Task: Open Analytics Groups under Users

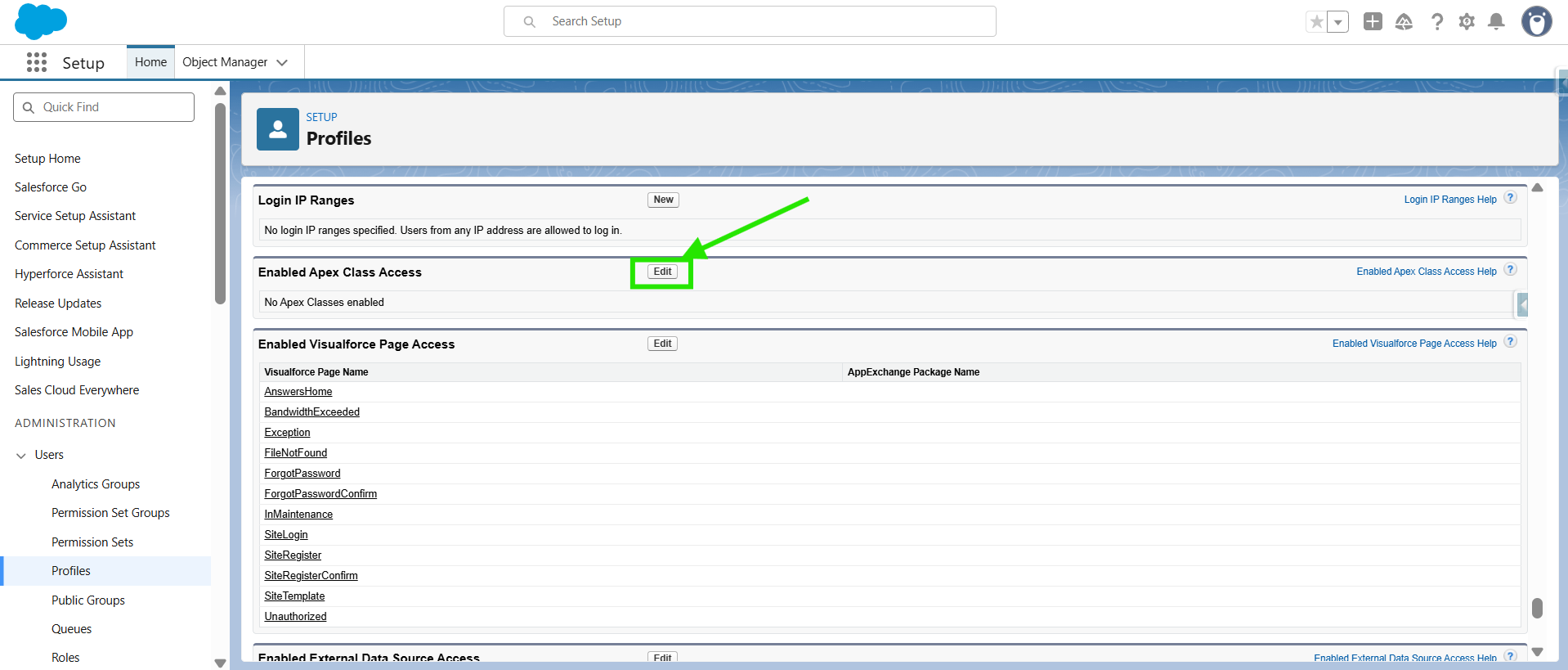Action: tap(96, 484)
